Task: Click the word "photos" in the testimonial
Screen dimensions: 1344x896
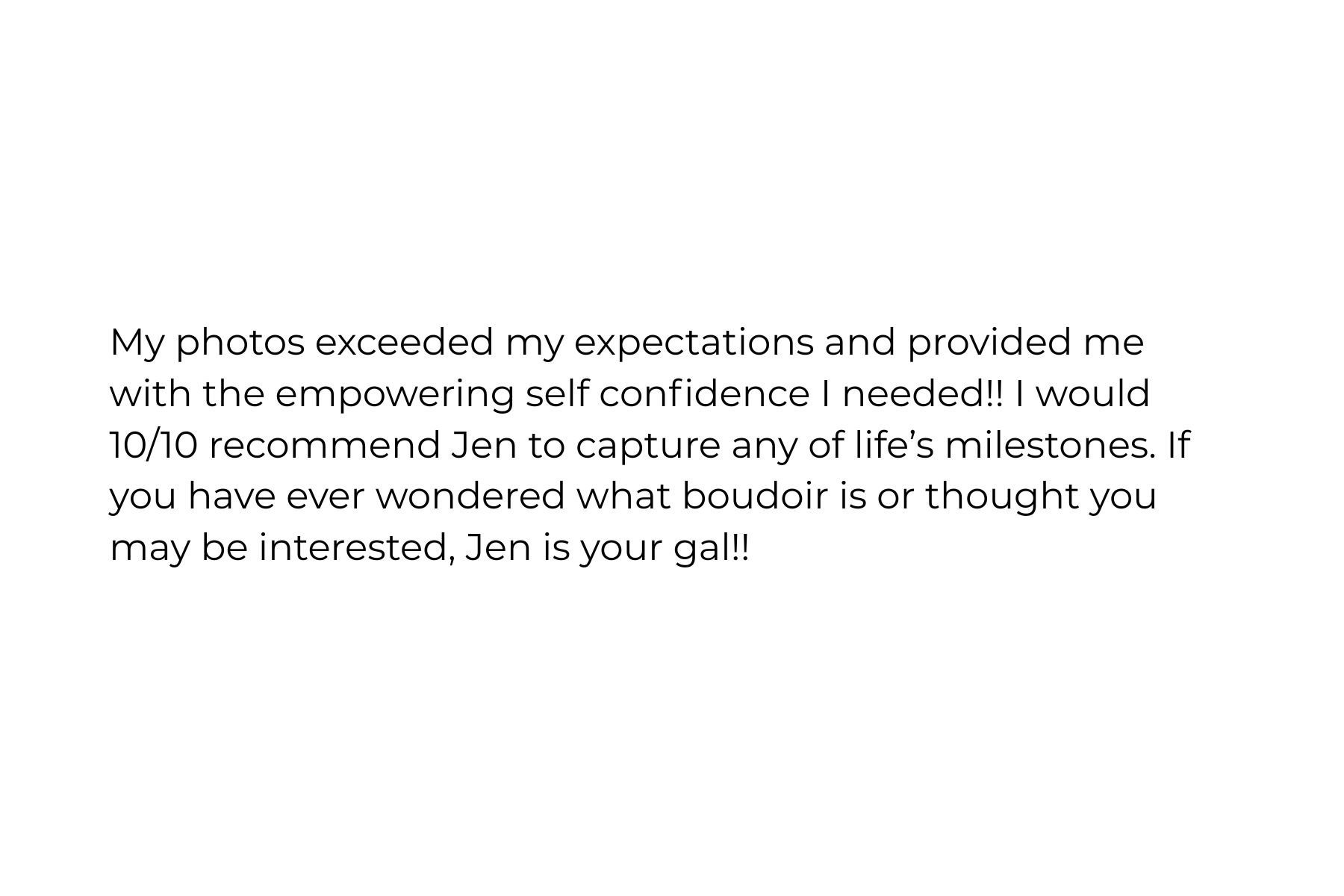Action: pos(240,343)
